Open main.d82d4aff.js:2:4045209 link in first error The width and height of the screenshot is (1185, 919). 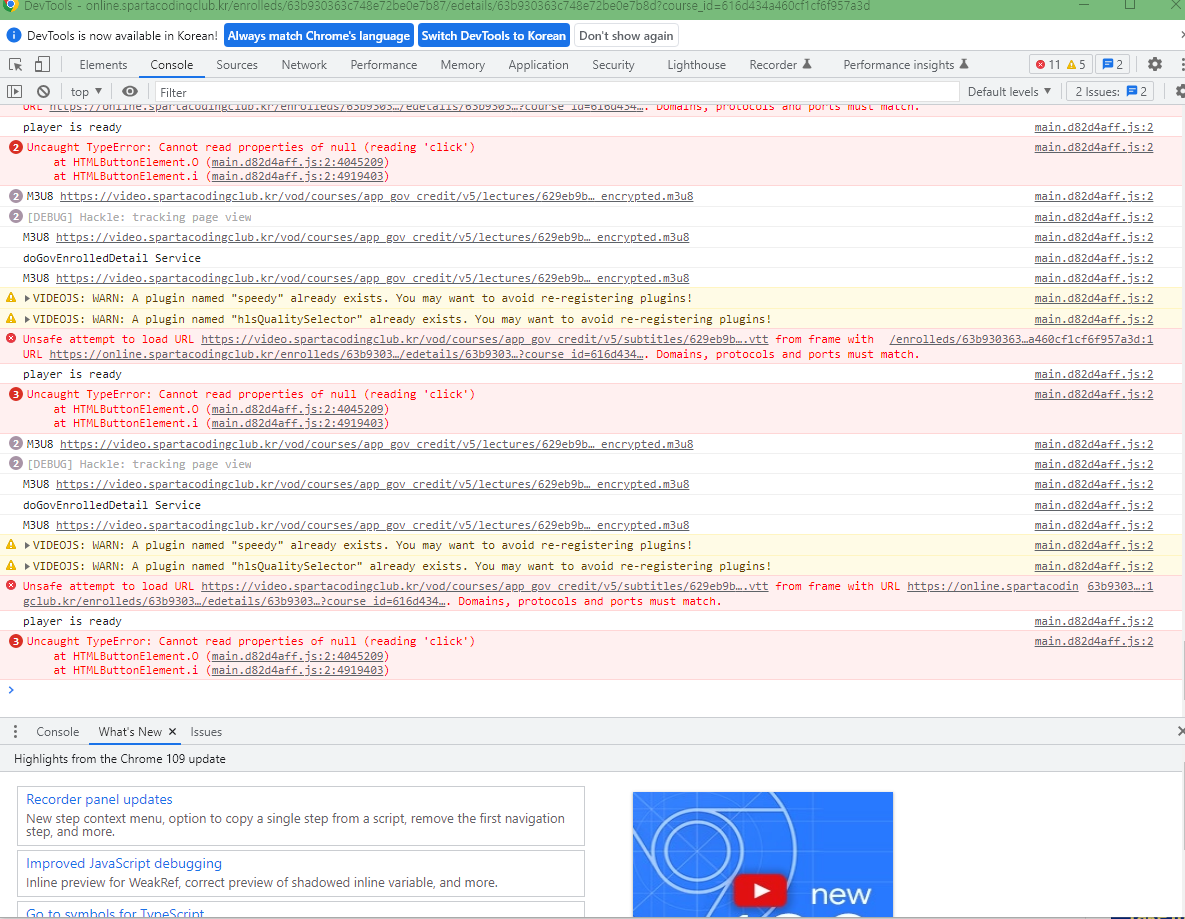[x=298, y=162]
